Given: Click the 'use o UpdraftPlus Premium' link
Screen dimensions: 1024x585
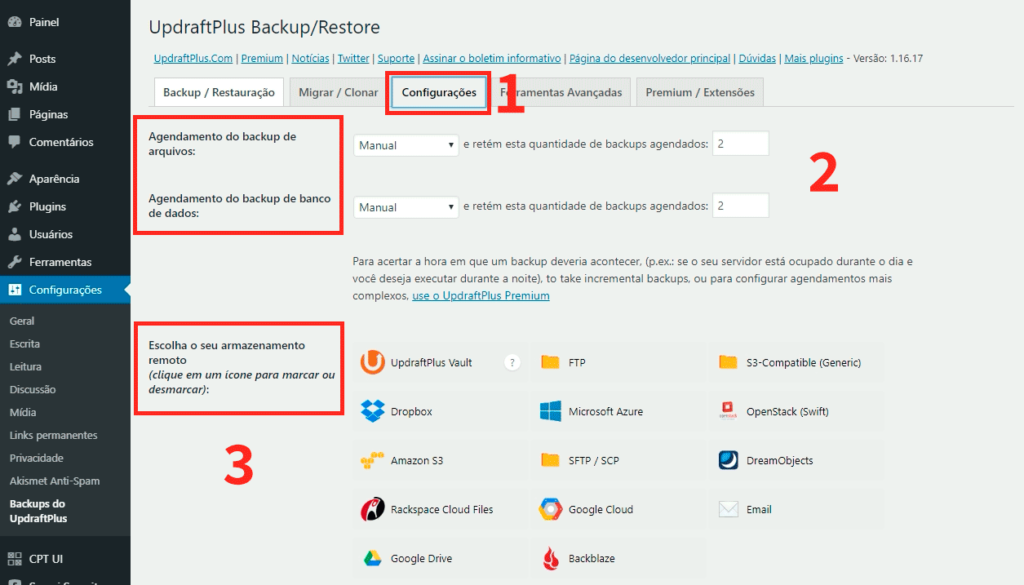Looking at the screenshot, I should [x=481, y=296].
